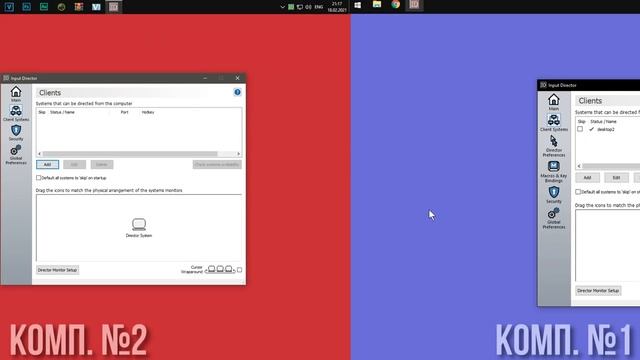The height and width of the screenshot is (360, 640).
Task: Open Macros & Key Bindings in right window
Action: 553,171
